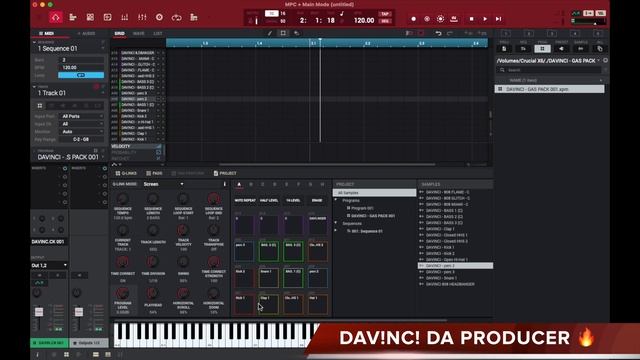Click the browser Search field
640x360 pixels.
(550, 70)
